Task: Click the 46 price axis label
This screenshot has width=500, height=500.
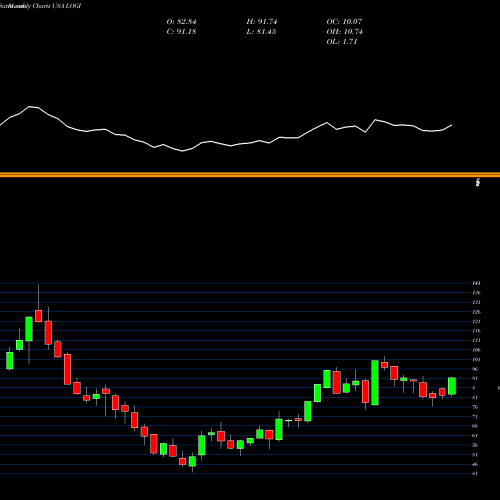Action: [x=475, y=464]
